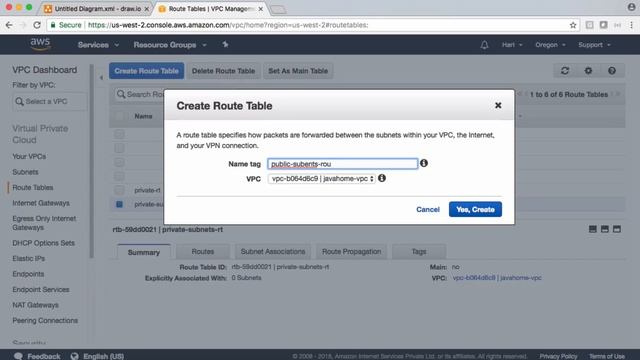Toggle the select-all header checkbox

pyautogui.click(x=119, y=116)
